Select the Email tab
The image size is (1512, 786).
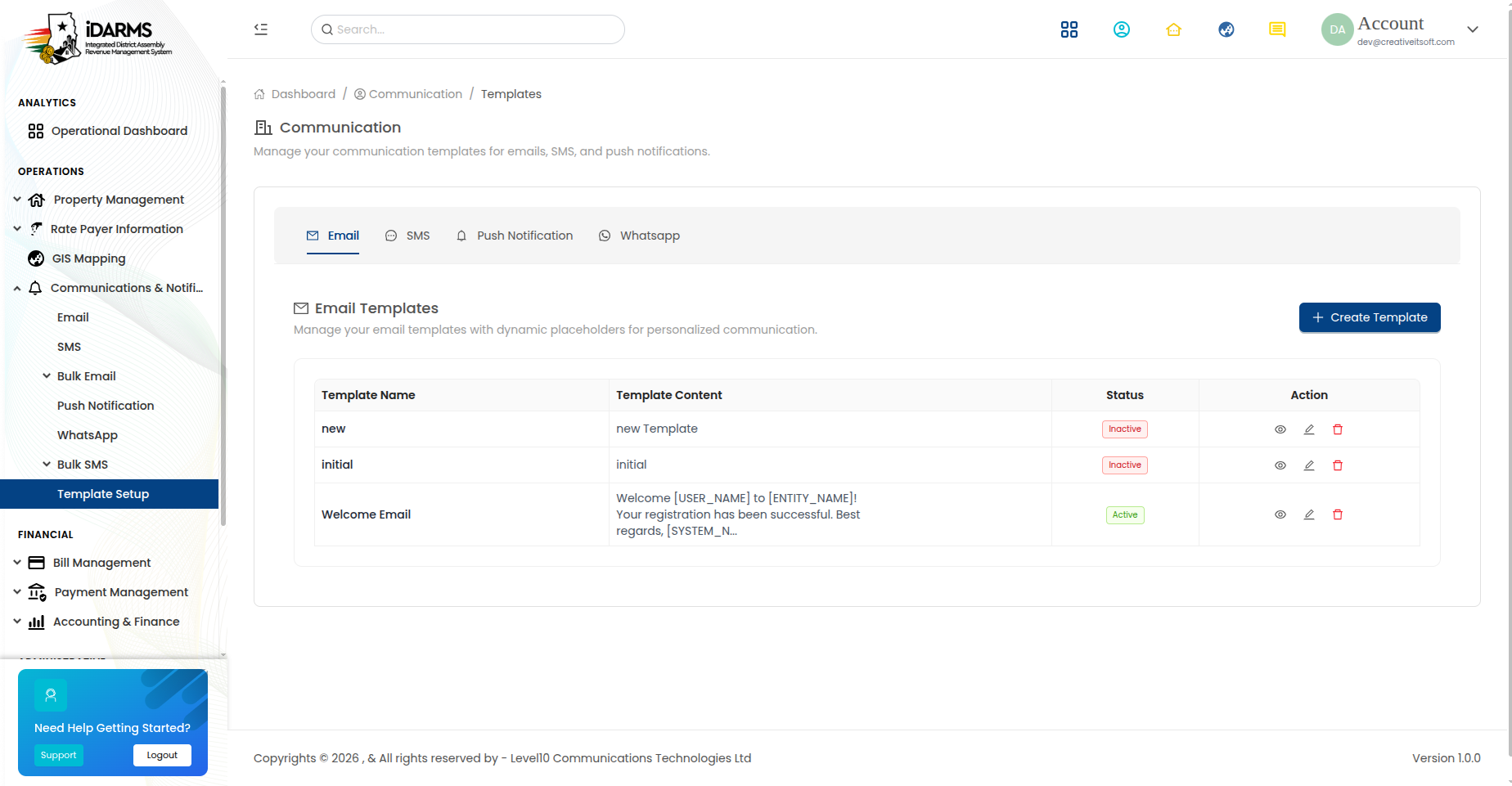coord(333,236)
